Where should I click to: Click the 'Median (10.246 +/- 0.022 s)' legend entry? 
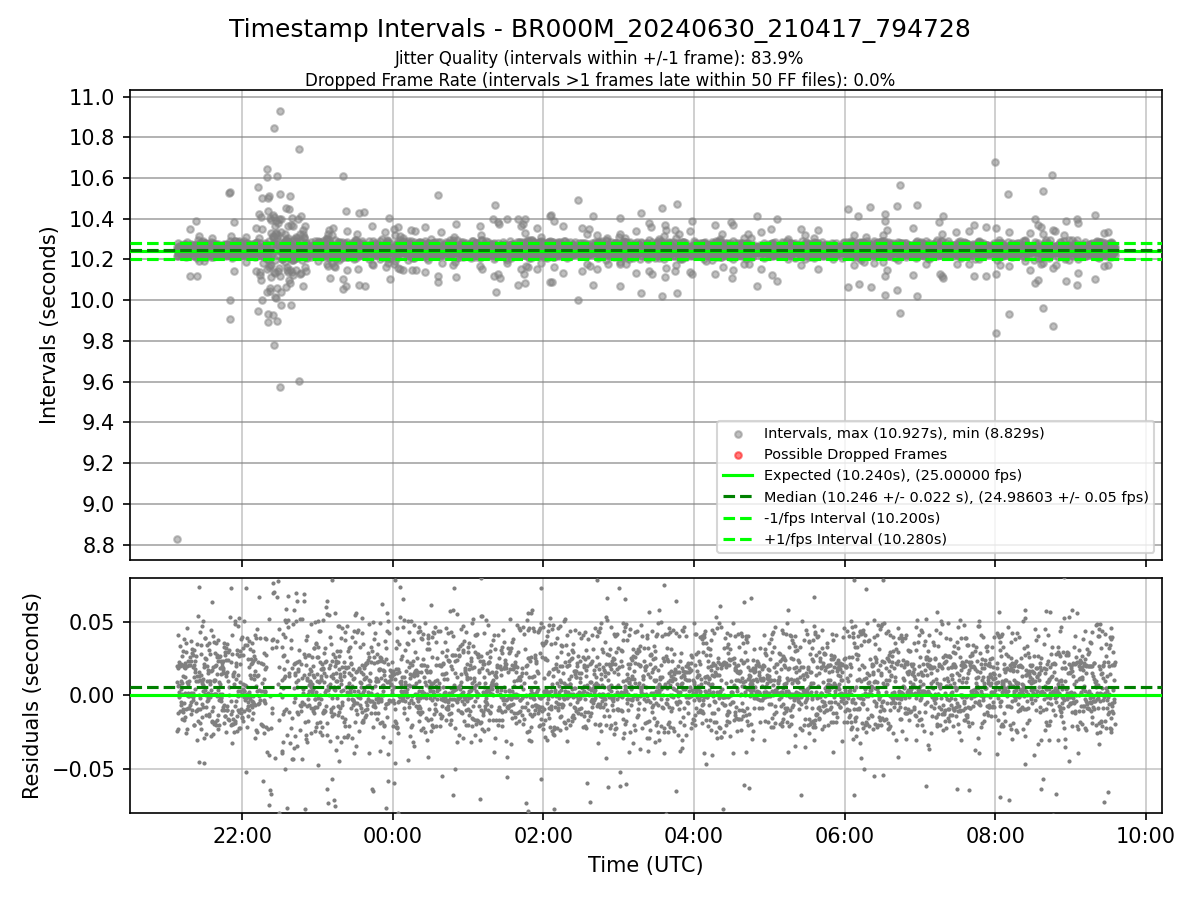click(956, 496)
